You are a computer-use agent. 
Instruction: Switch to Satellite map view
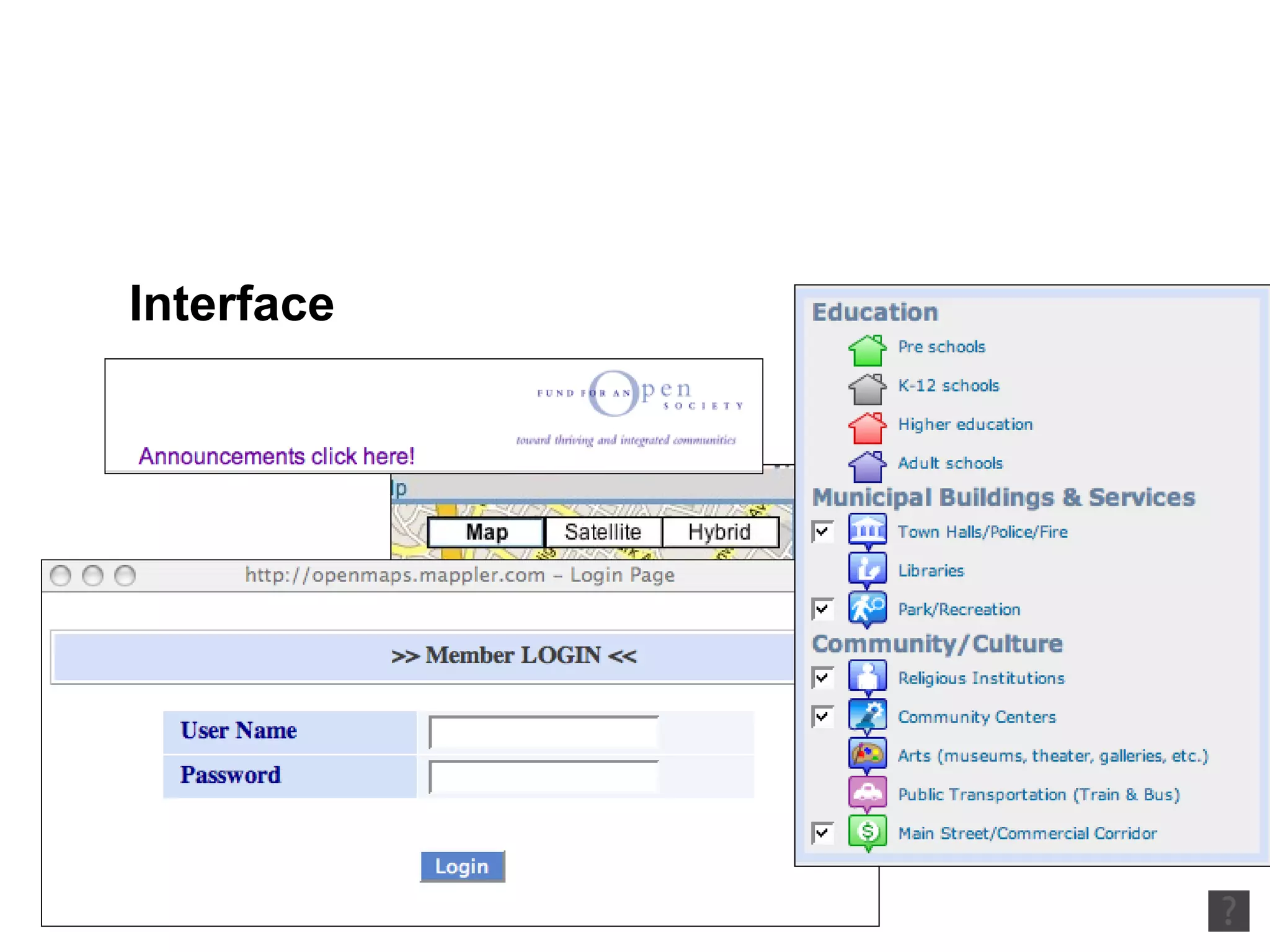click(x=603, y=532)
